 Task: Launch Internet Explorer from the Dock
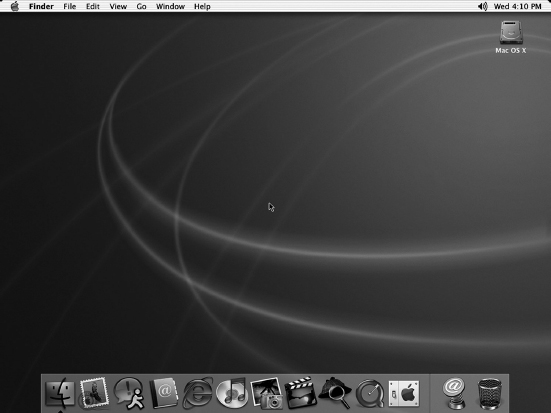click(197, 393)
